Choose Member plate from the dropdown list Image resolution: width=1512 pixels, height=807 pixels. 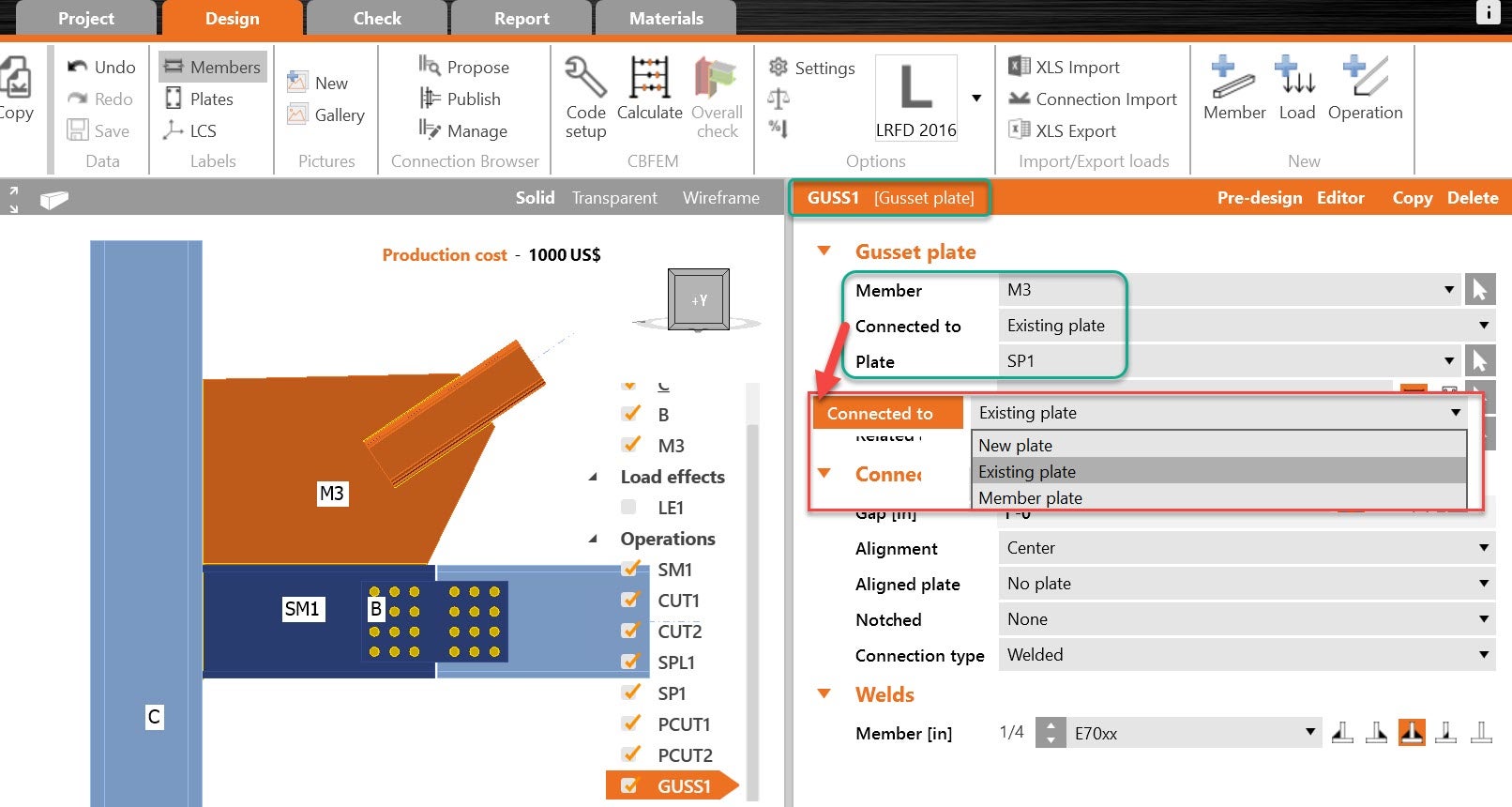[x=1031, y=498]
